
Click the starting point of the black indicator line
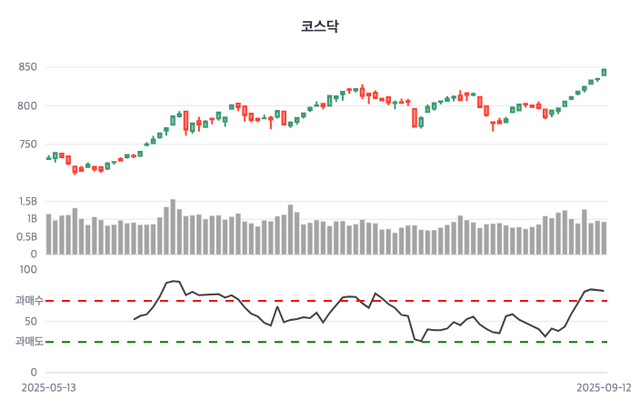click(x=134, y=319)
